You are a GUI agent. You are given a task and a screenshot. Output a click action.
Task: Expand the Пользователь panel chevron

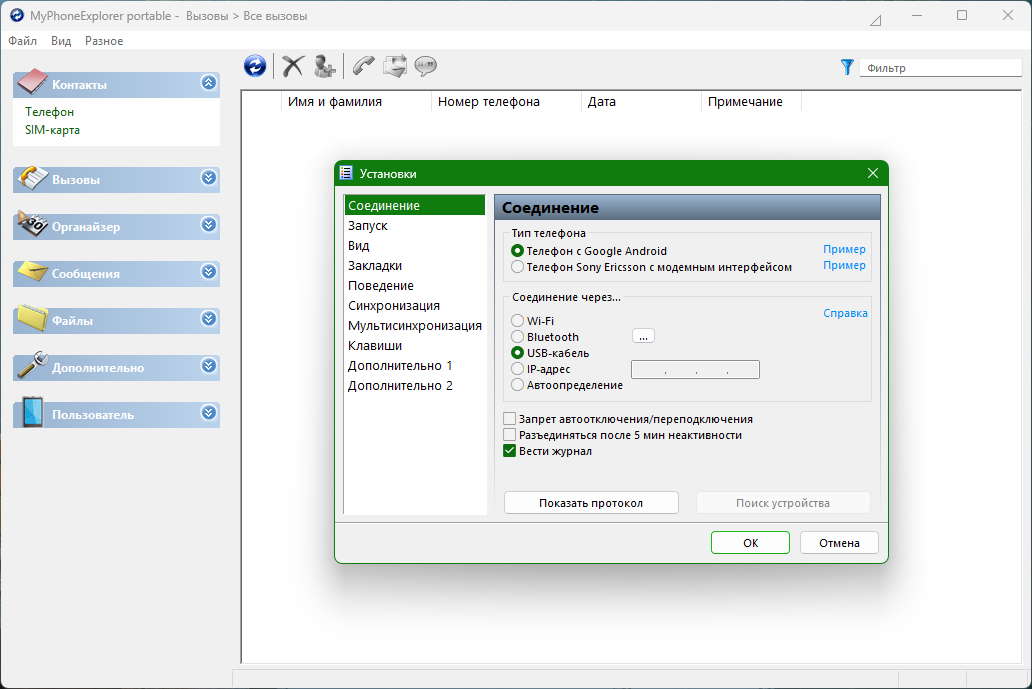pos(209,413)
